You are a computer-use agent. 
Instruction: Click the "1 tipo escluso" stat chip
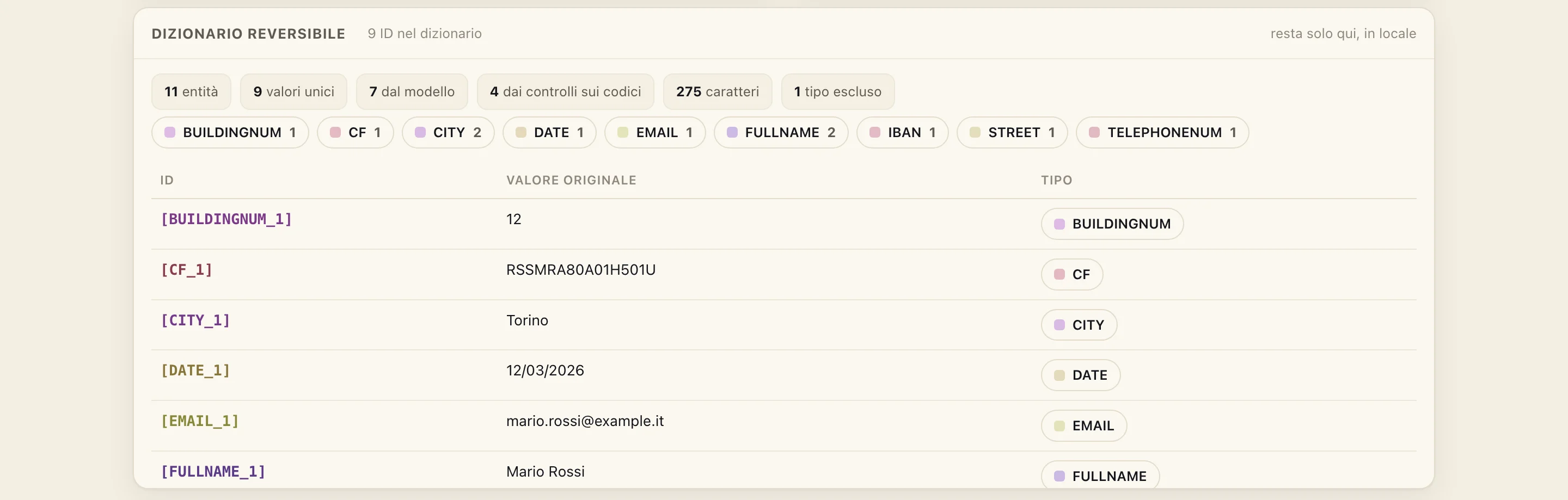point(837,92)
